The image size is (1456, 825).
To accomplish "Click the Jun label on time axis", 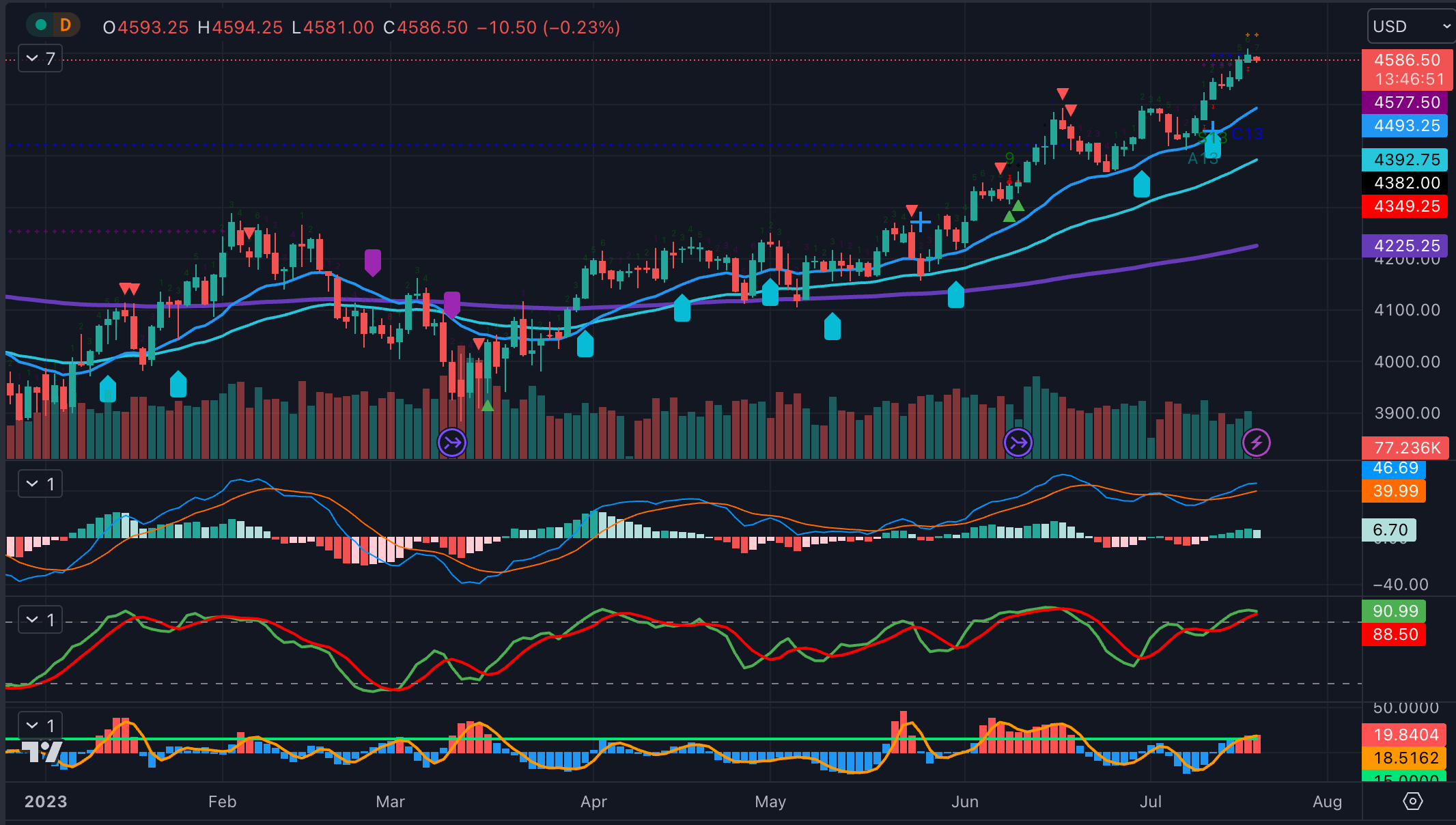I will [x=965, y=802].
